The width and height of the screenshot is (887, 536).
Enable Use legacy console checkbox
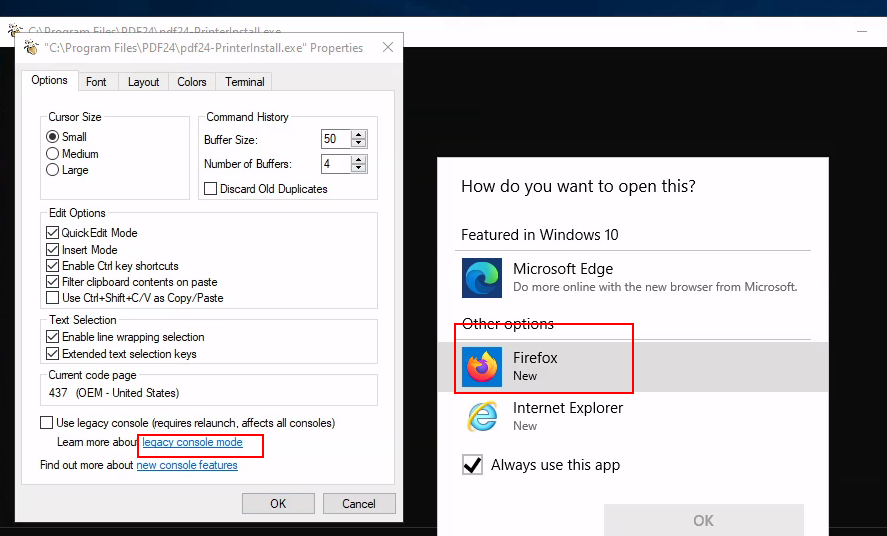coord(46,423)
